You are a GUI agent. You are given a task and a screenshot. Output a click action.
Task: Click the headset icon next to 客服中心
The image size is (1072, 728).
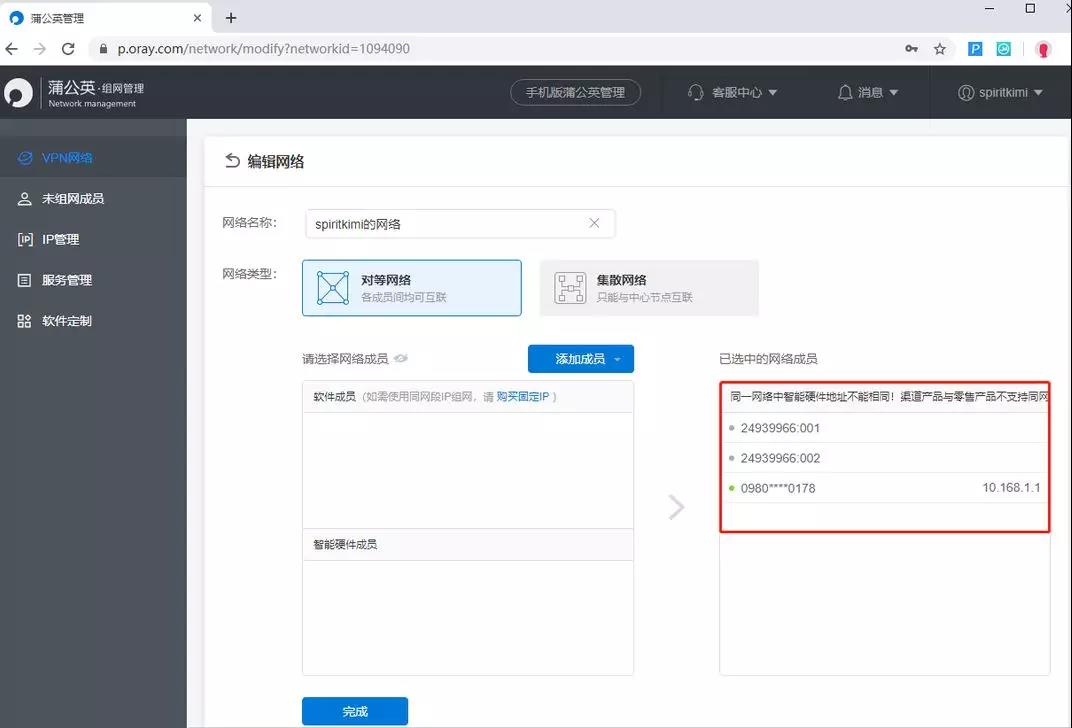[696, 92]
